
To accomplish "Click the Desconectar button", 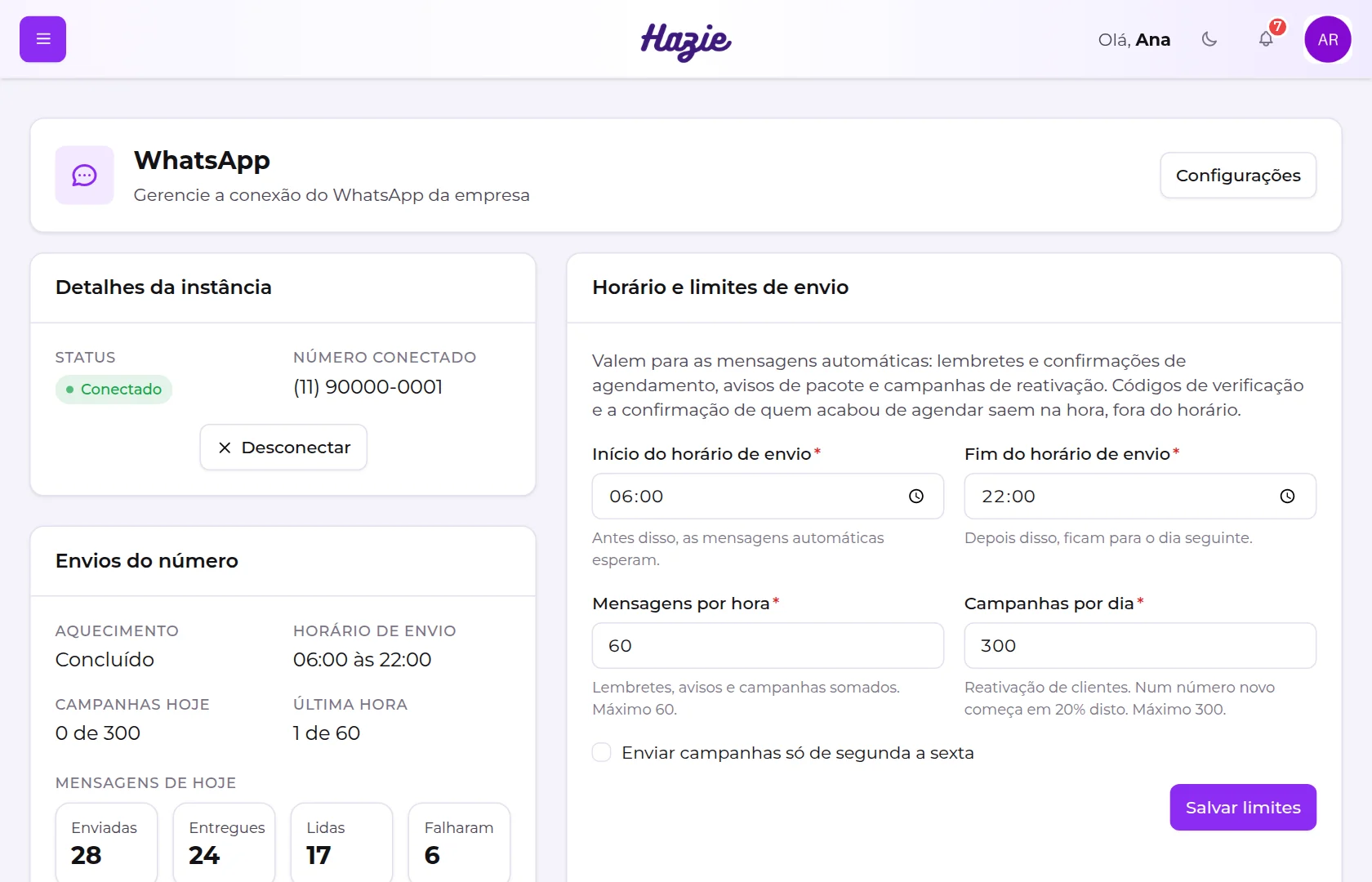I will [283, 448].
